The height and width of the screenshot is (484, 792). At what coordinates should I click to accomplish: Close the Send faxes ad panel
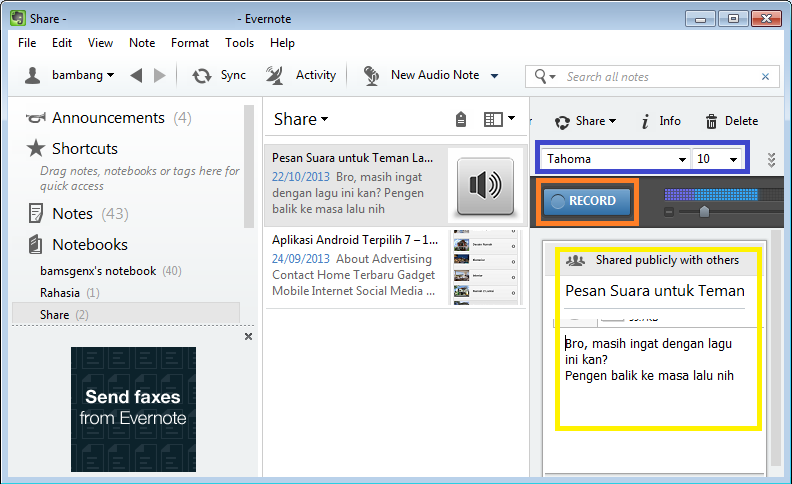pos(248,336)
